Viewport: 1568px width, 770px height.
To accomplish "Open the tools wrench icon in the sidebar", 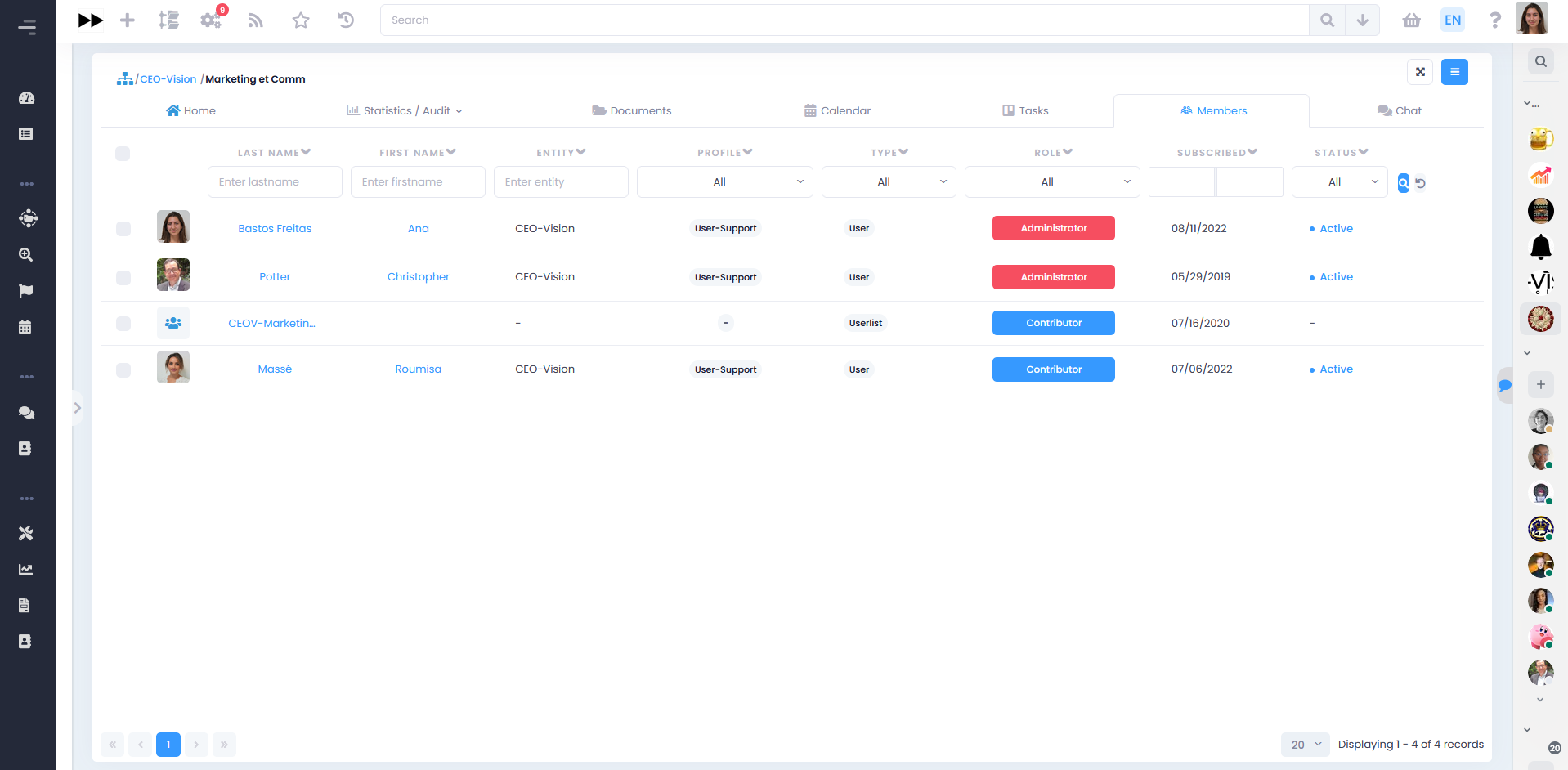I will click(26, 532).
